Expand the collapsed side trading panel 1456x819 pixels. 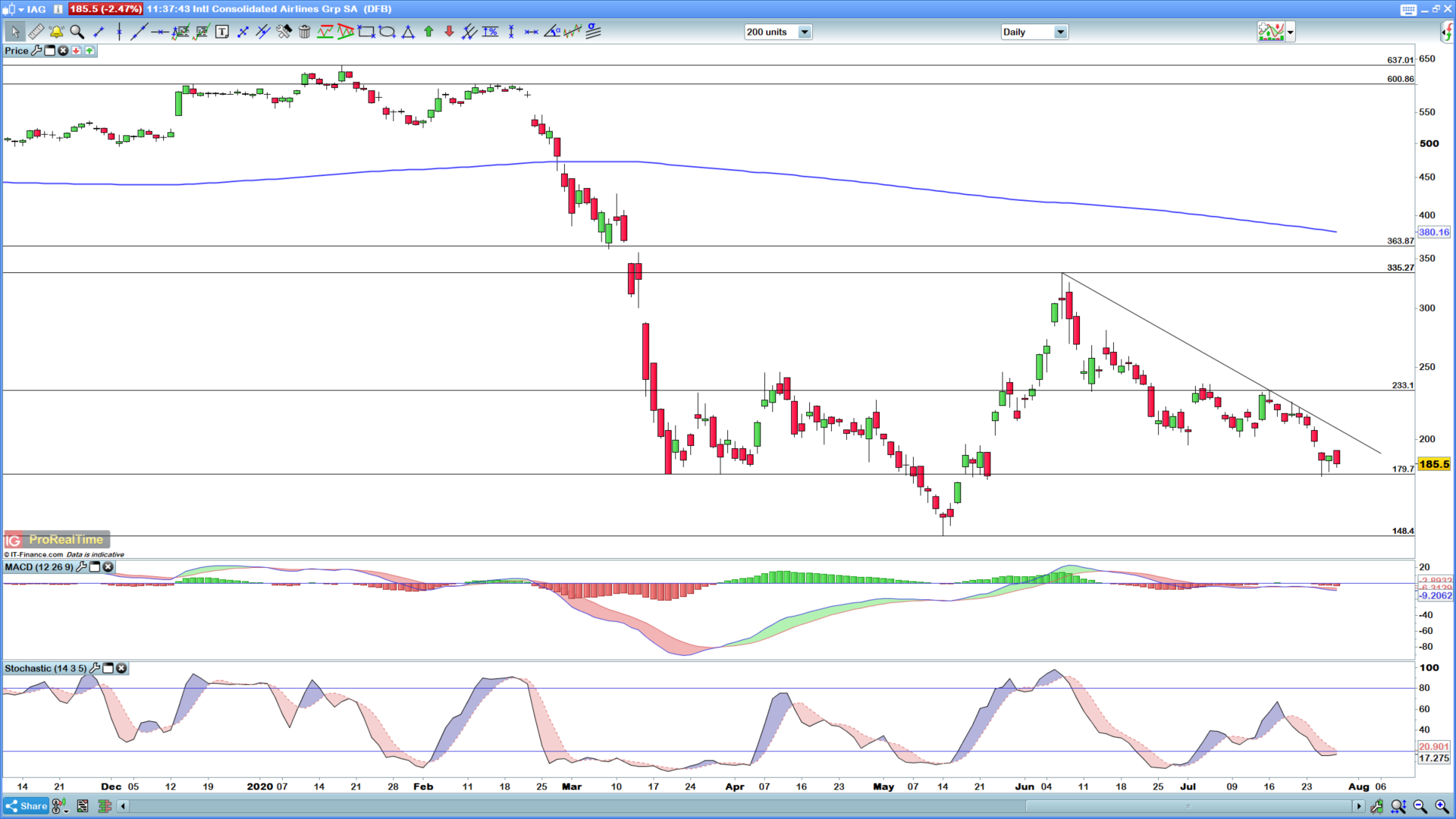1447,32
